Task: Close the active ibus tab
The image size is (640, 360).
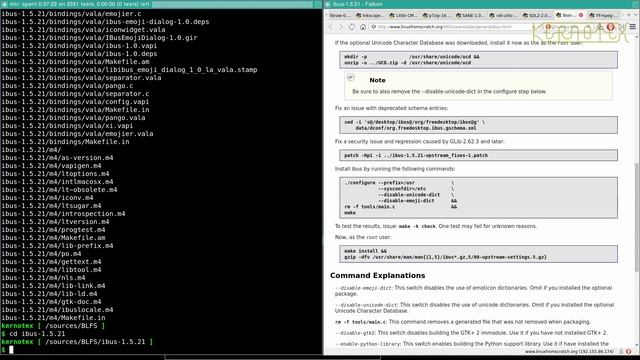Action: [x=580, y=15]
